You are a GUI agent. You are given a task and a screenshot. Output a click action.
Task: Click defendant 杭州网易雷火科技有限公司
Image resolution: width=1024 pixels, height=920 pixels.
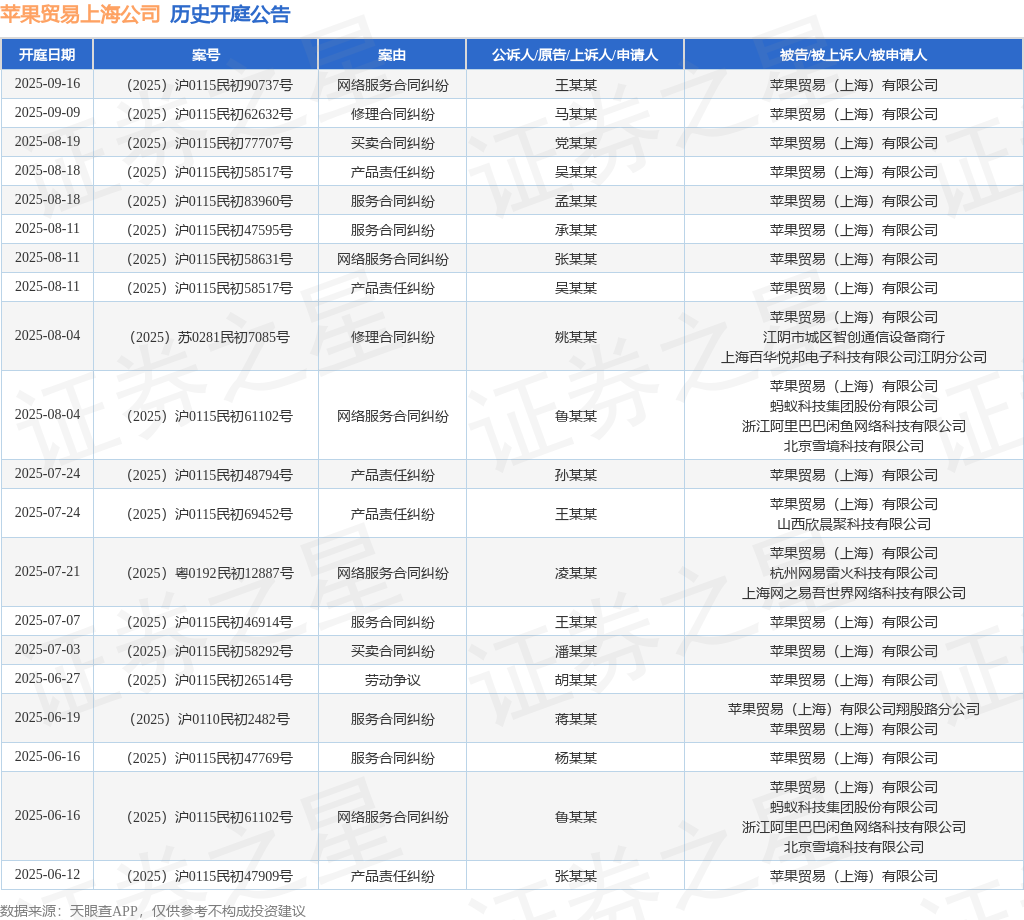pyautogui.click(x=854, y=573)
